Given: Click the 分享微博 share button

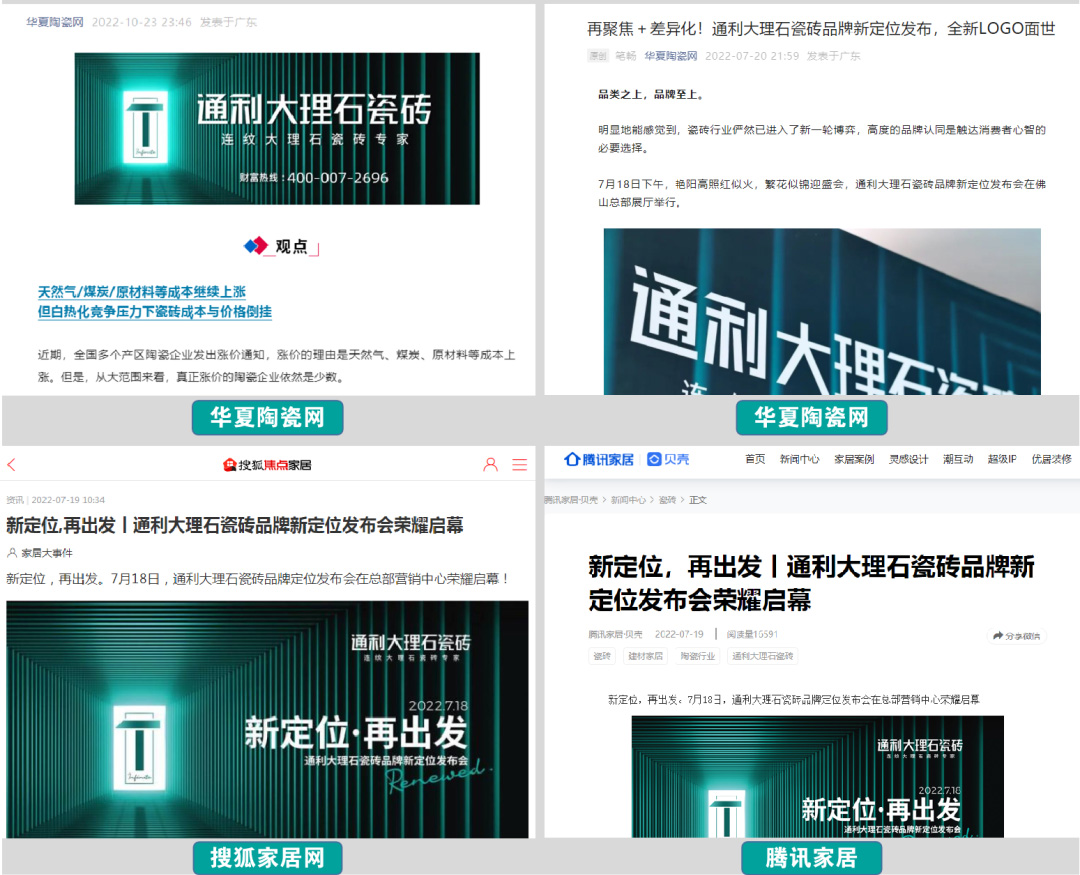Looking at the screenshot, I should [x=1017, y=636].
